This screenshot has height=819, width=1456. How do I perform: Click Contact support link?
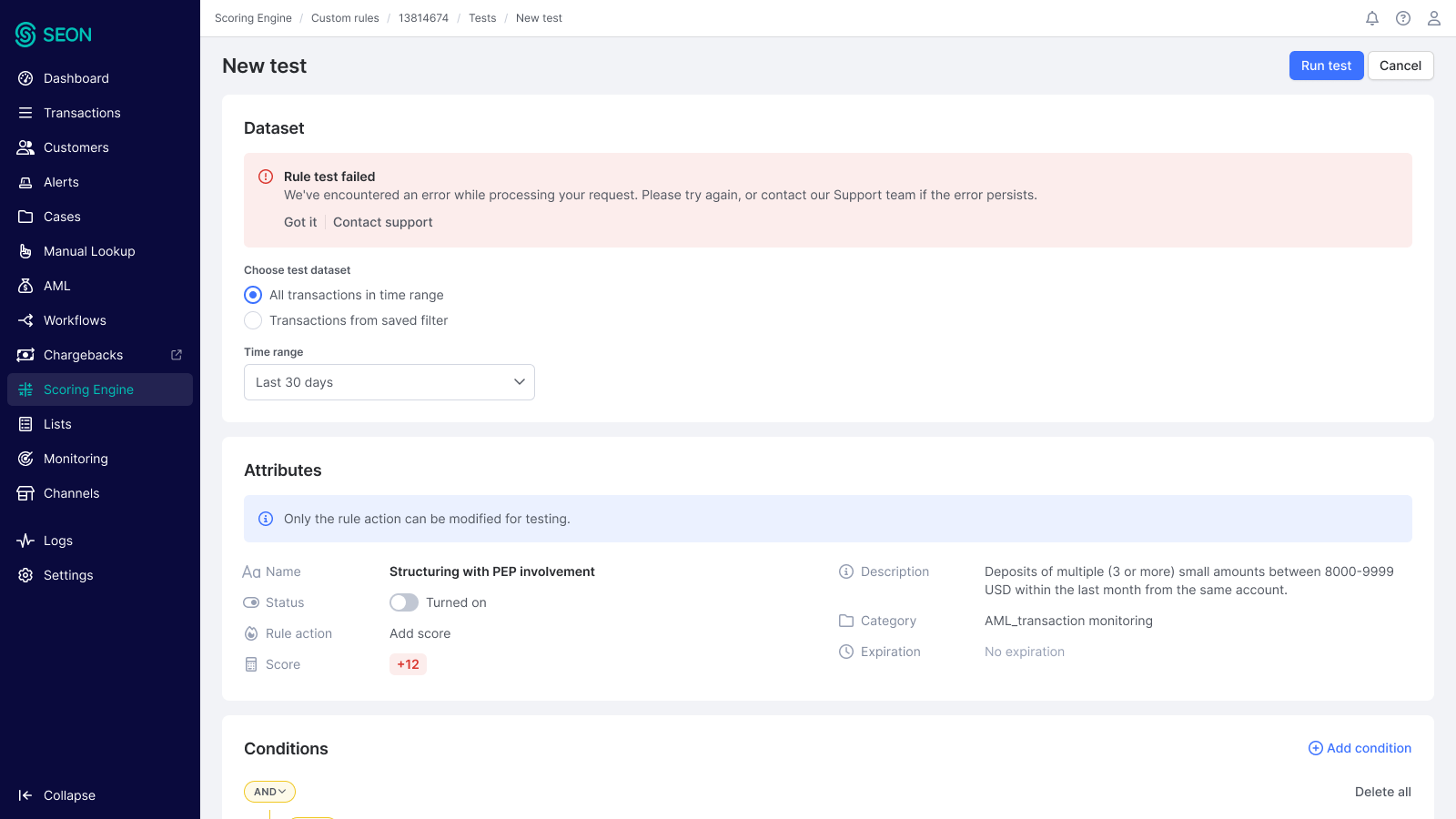tap(383, 222)
